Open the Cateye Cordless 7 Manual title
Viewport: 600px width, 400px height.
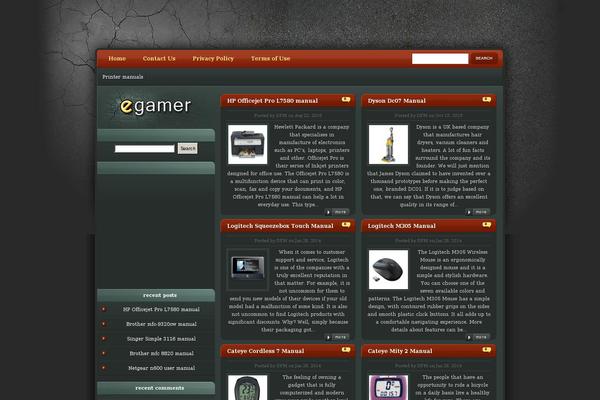pyautogui.click(x=266, y=351)
